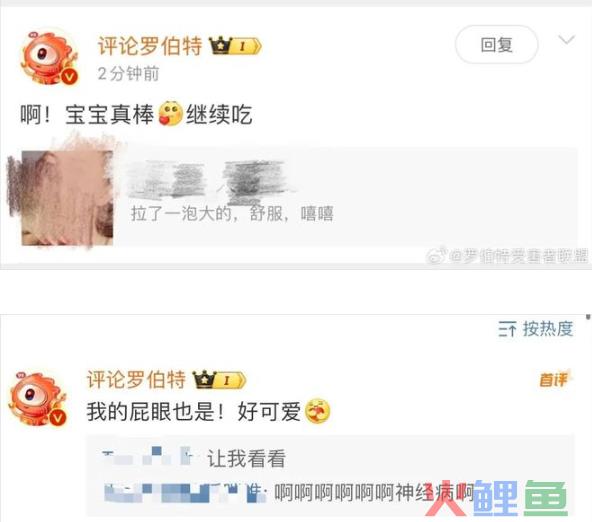Click the Weibo watermark logo
Viewport: 592px width, 522px height.
point(437,256)
